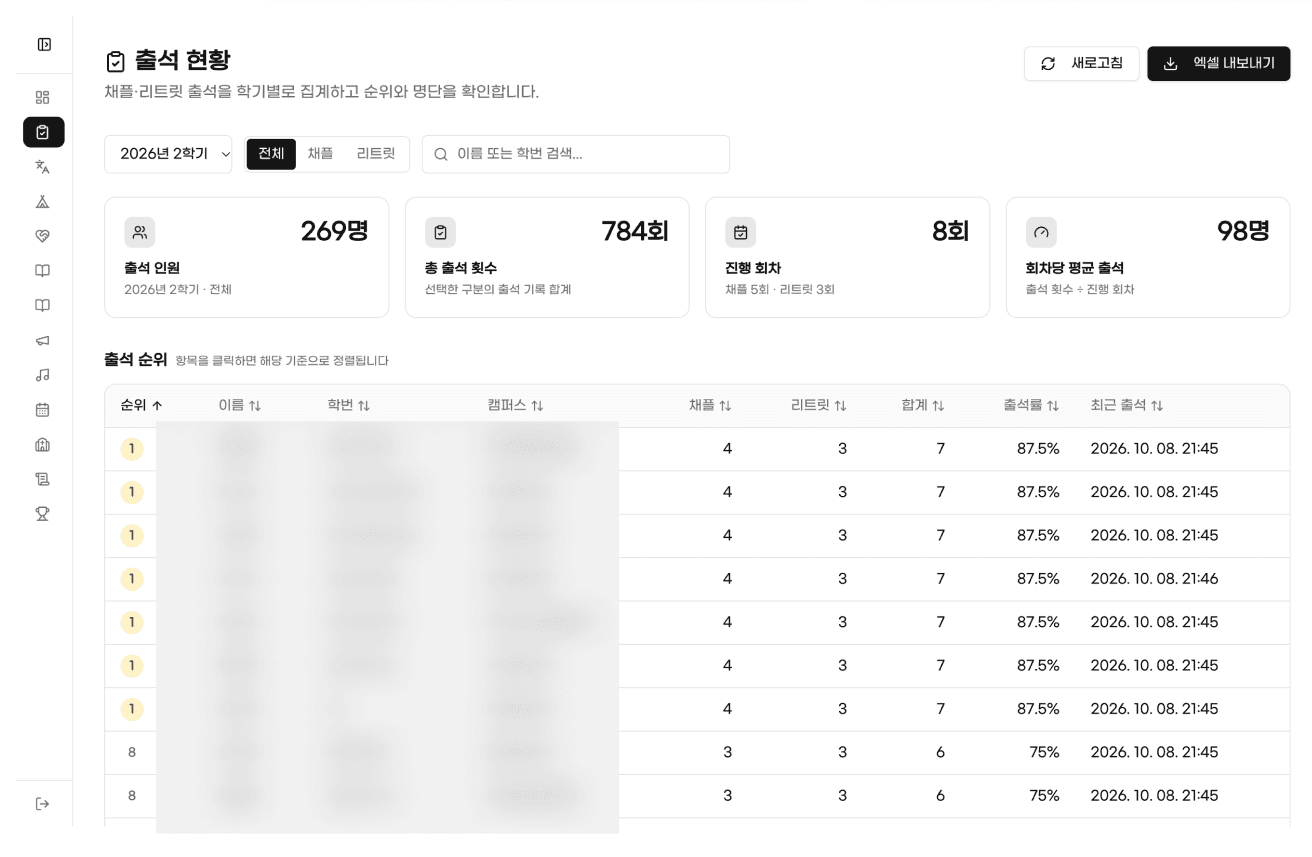Click the logout icon at sidebar bottom

point(43,803)
